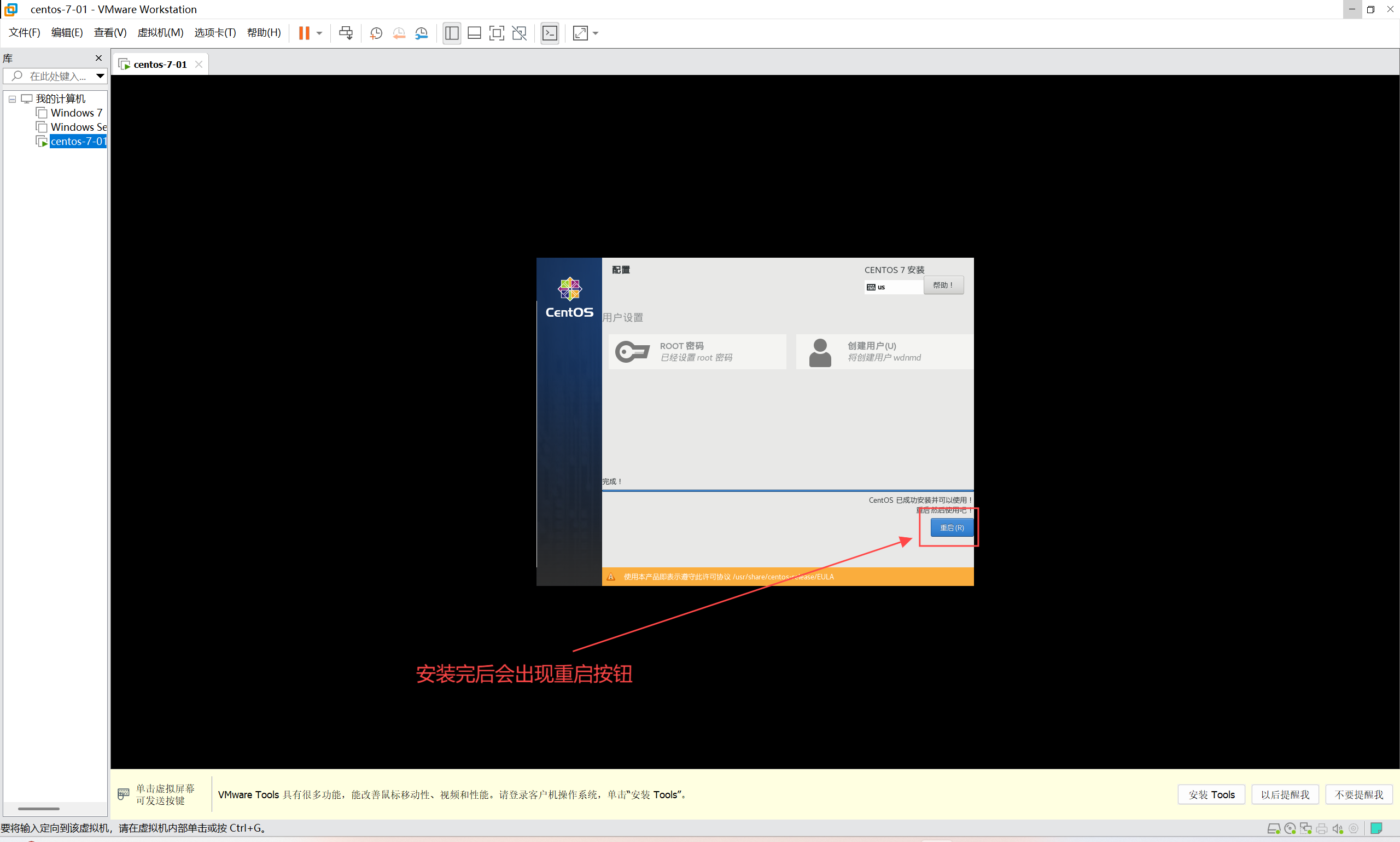This screenshot has width=1400, height=842.
Task: Click Send Ctrl+Alt+Del toolbar icon
Action: 345,33
